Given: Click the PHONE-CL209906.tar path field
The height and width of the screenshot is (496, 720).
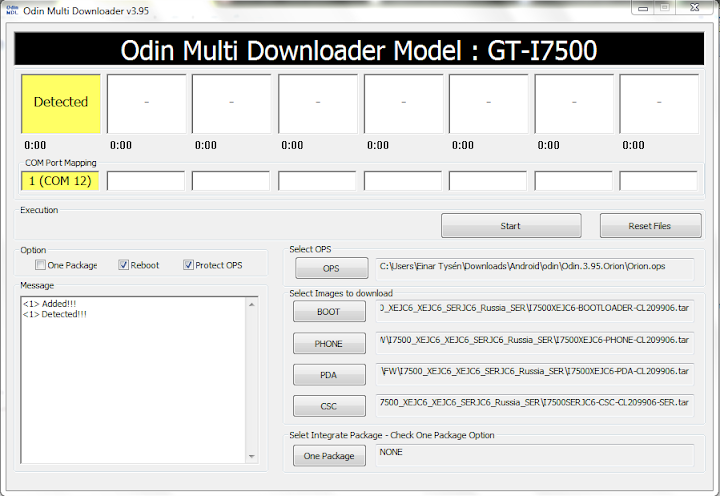Looking at the screenshot, I should pyautogui.click(x=535, y=343).
